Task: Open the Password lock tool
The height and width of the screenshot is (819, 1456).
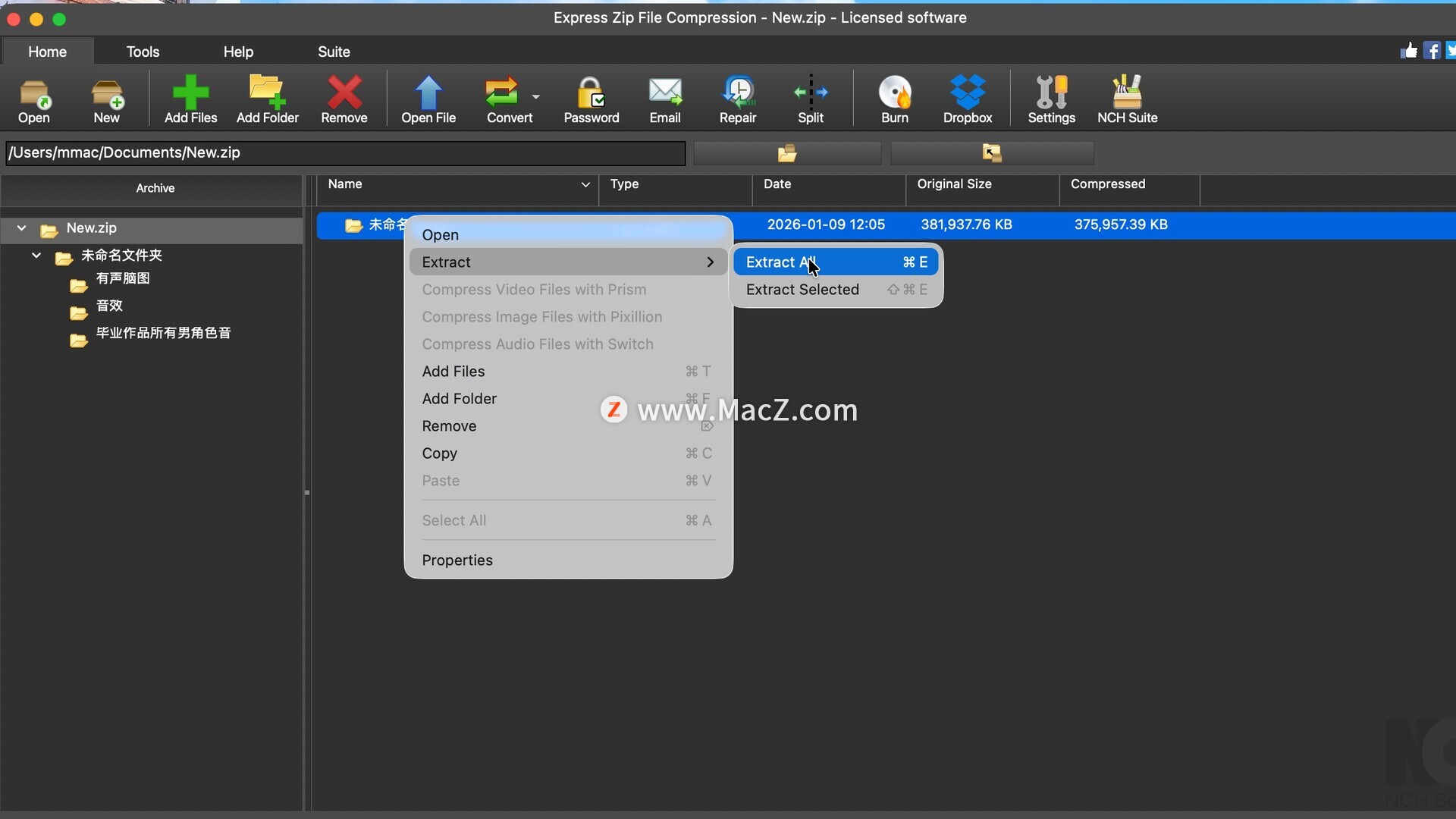Action: [x=591, y=93]
